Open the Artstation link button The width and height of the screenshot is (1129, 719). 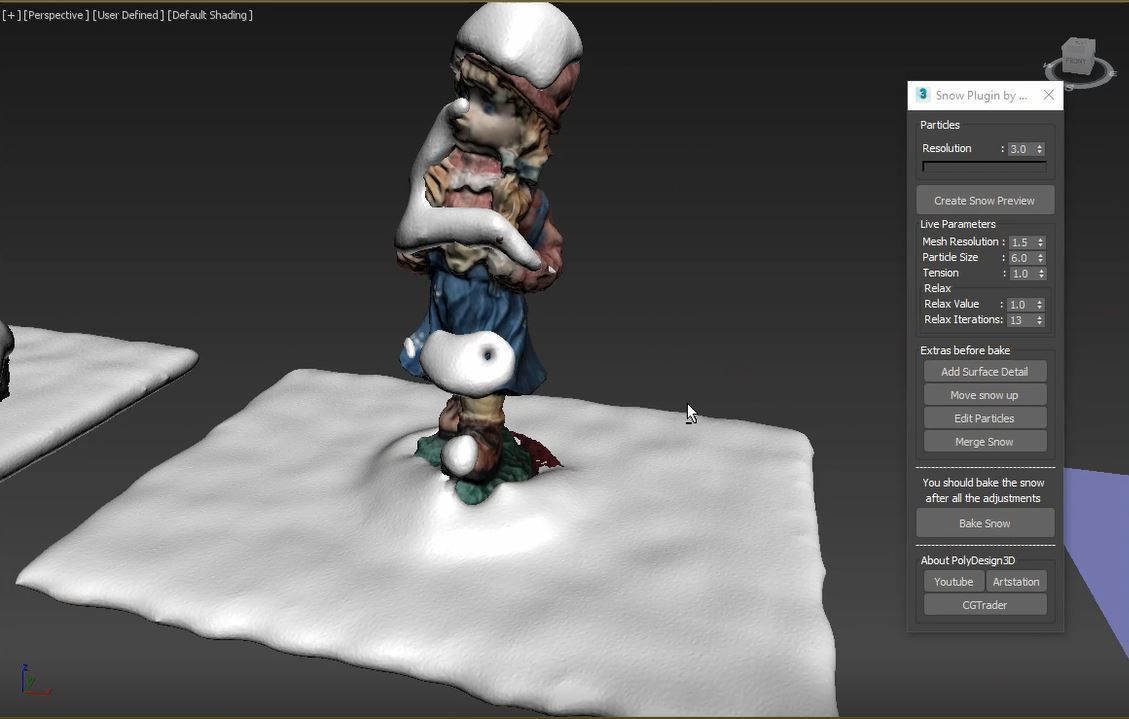pos(1016,582)
